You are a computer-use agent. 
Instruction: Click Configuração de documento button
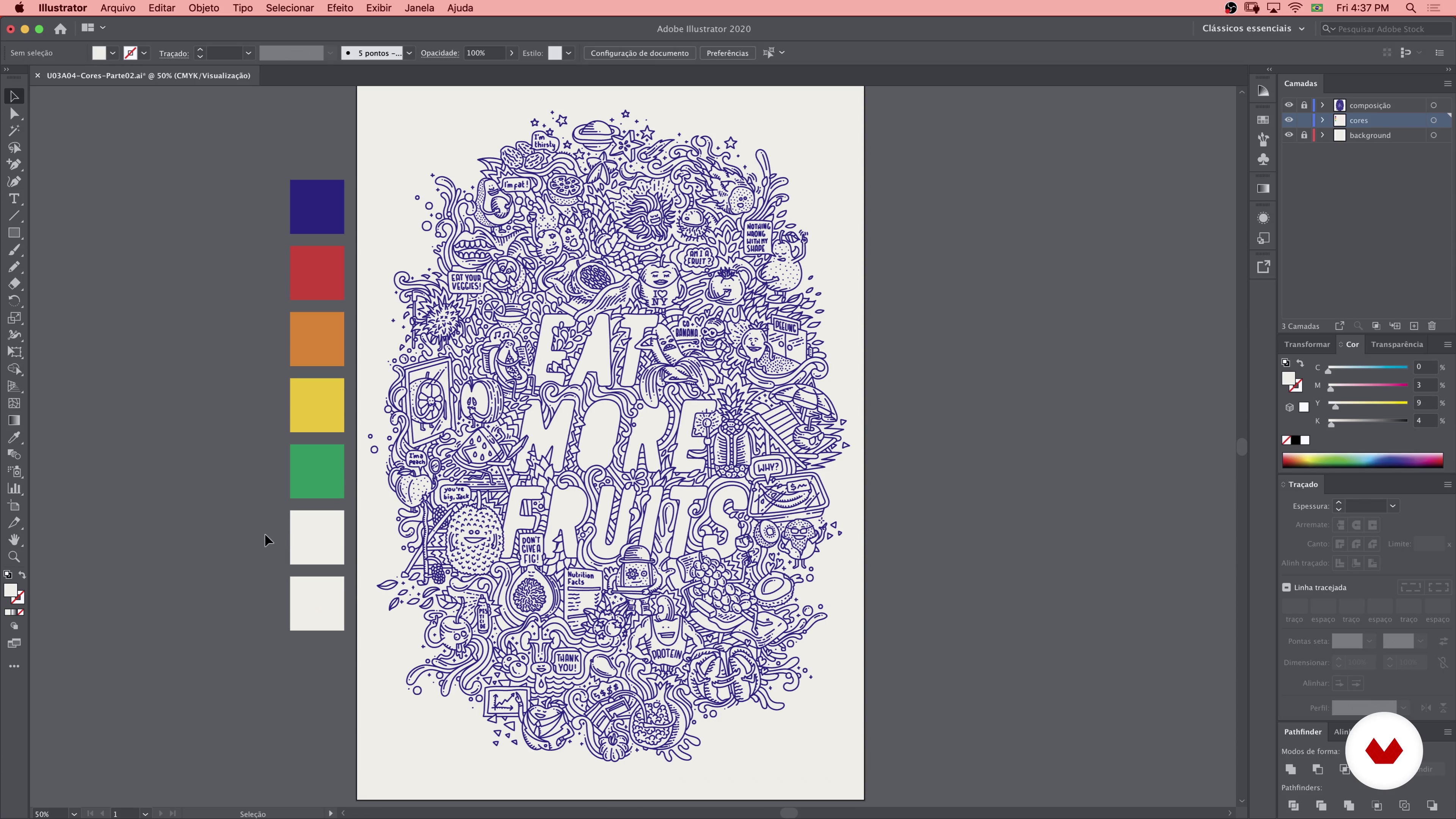click(x=639, y=53)
